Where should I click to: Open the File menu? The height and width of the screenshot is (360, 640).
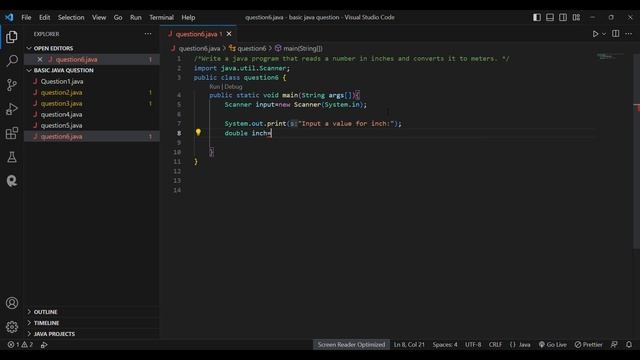pyautogui.click(x=26, y=17)
